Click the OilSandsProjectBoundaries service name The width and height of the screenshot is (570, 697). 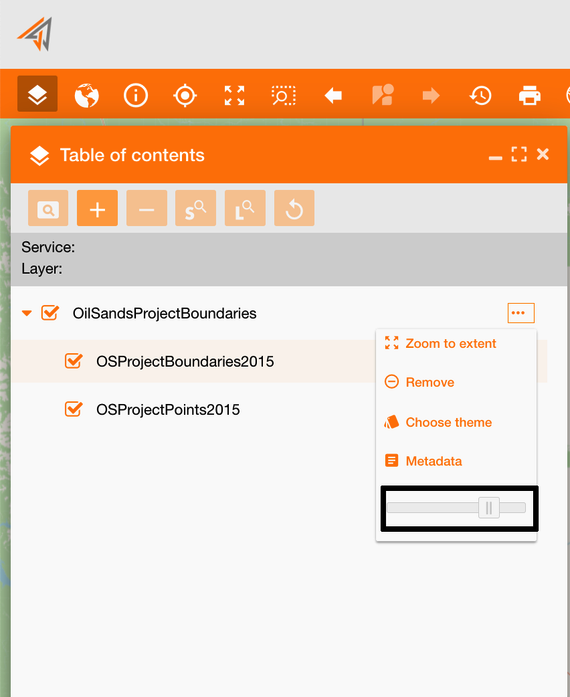click(x=165, y=313)
